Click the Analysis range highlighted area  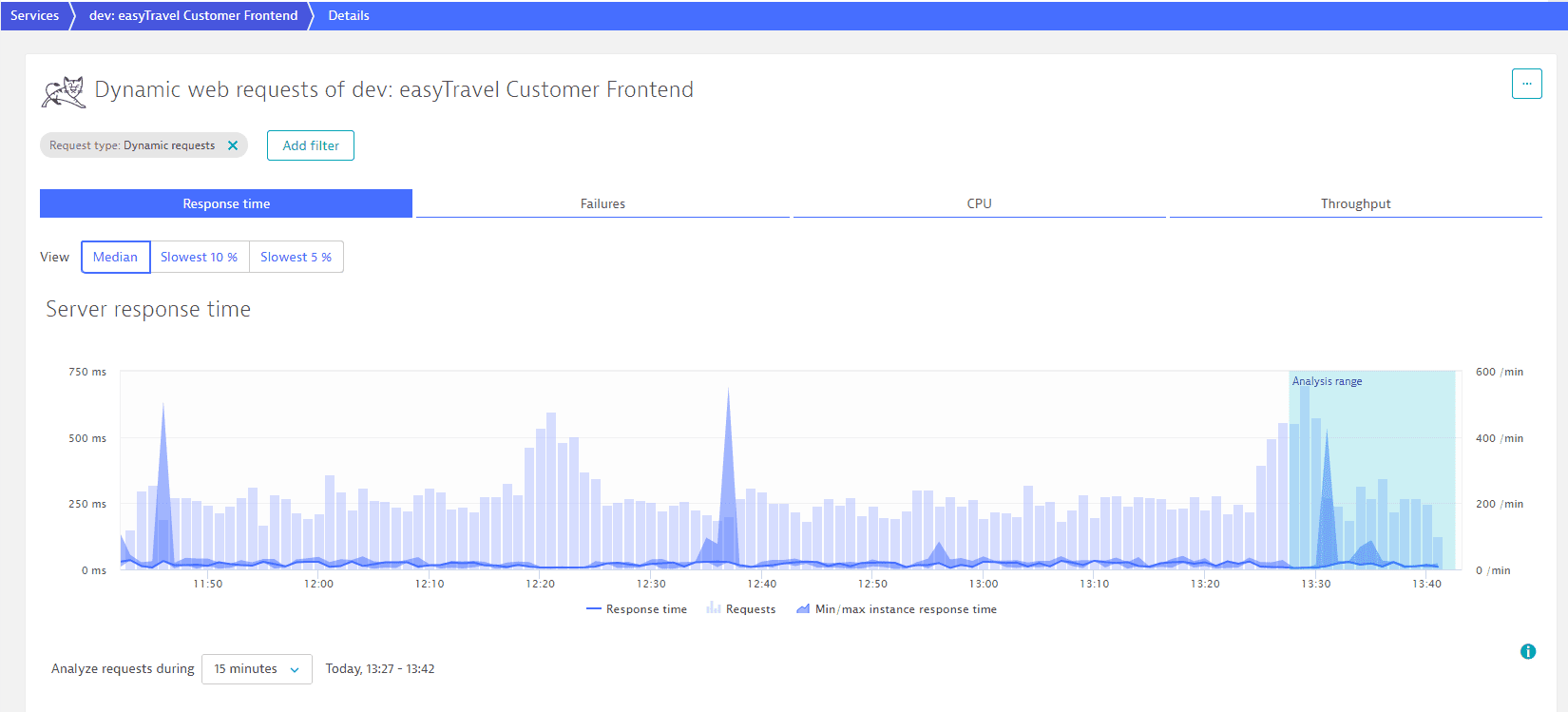(x=1372, y=470)
